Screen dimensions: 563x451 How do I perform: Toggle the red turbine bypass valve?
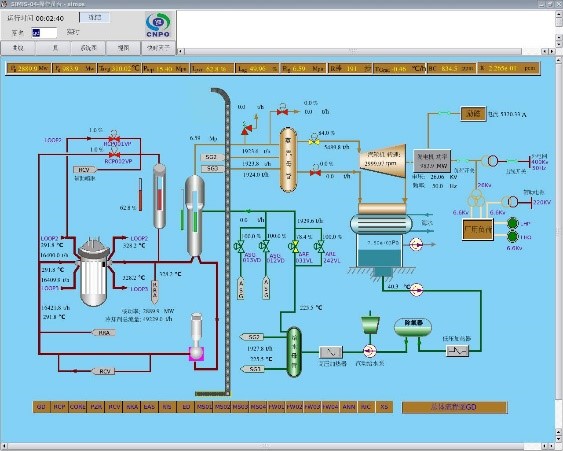pos(315,172)
